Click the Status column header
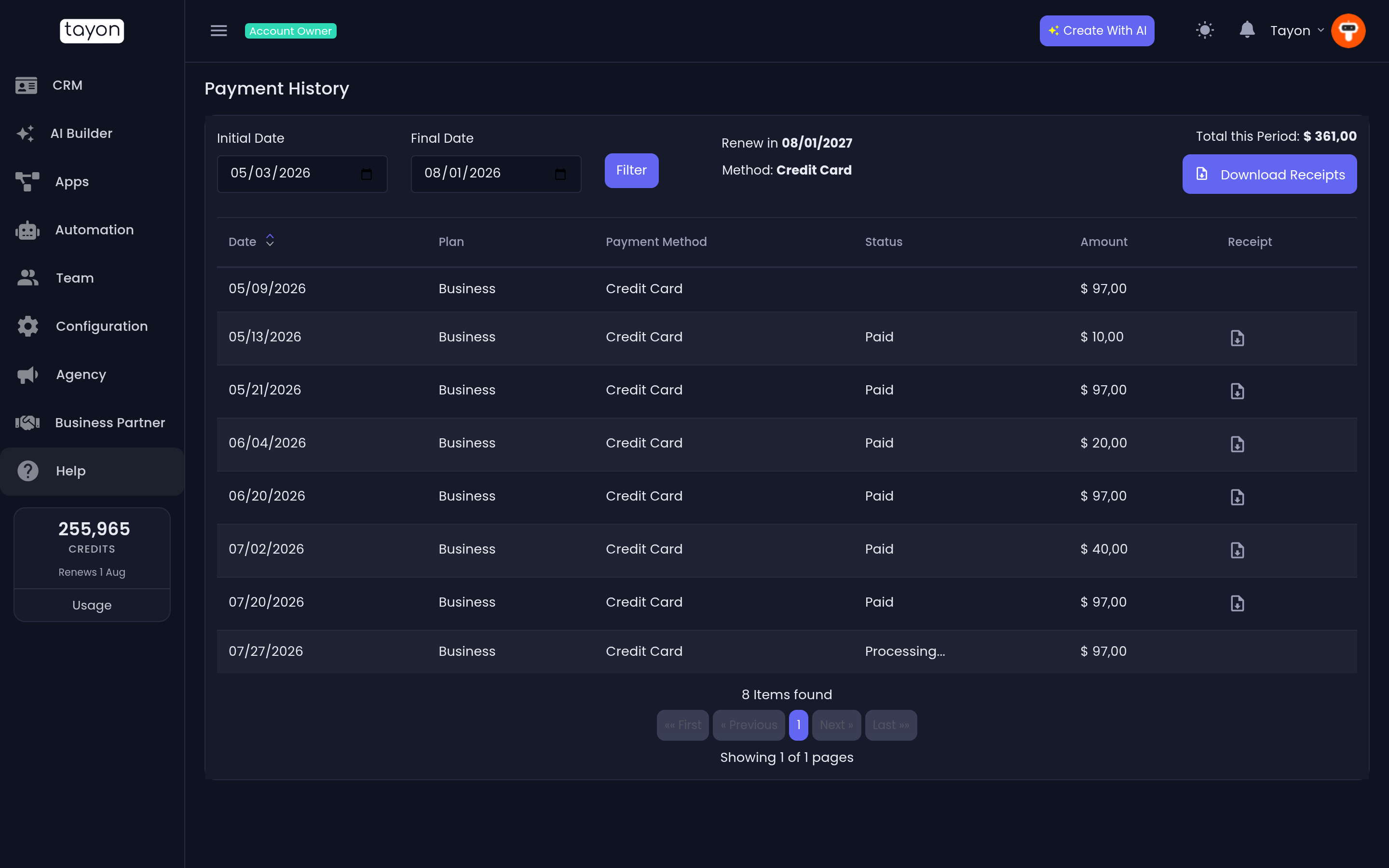The image size is (1389, 868). [x=884, y=242]
